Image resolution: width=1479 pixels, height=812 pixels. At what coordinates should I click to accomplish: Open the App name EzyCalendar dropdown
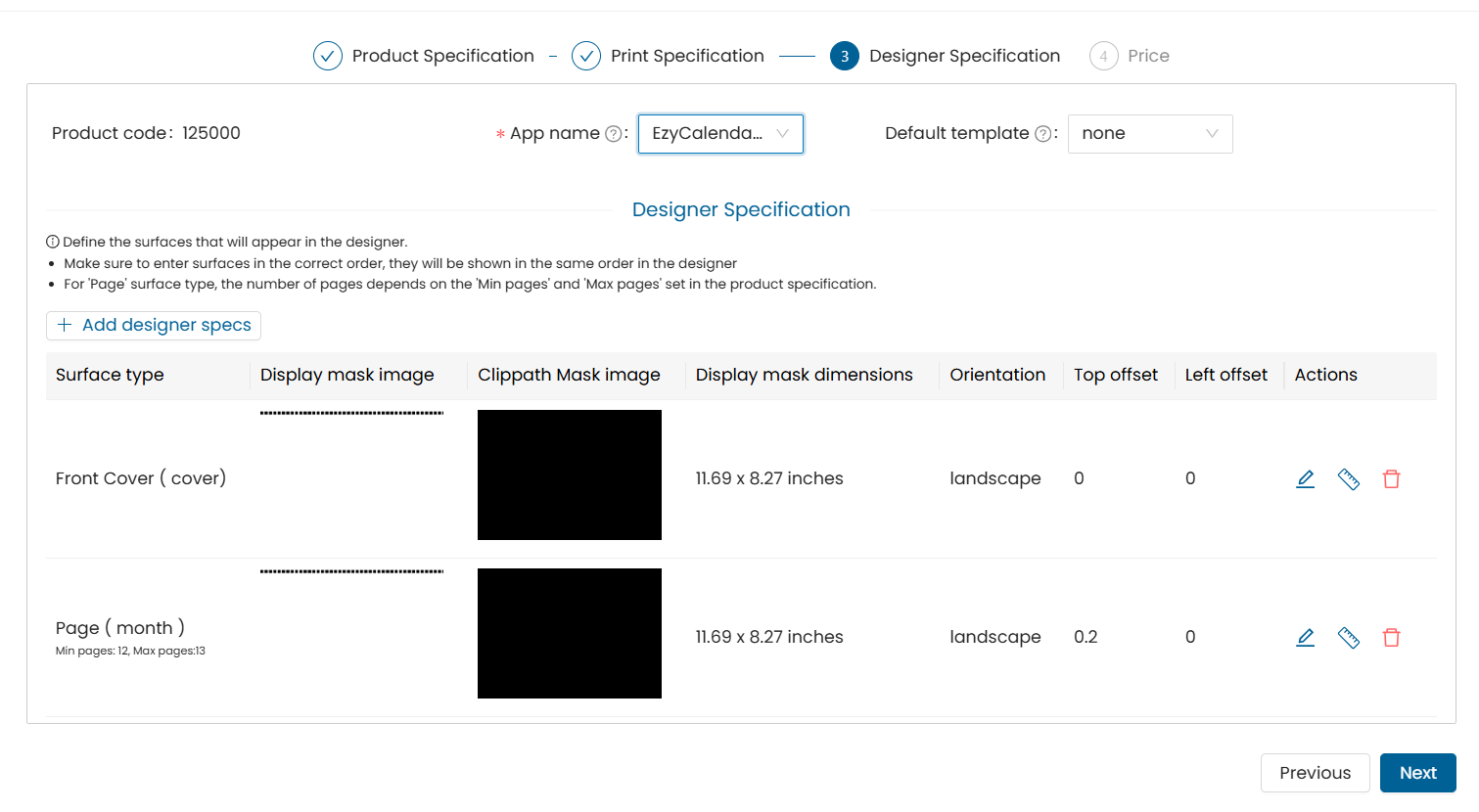720,134
